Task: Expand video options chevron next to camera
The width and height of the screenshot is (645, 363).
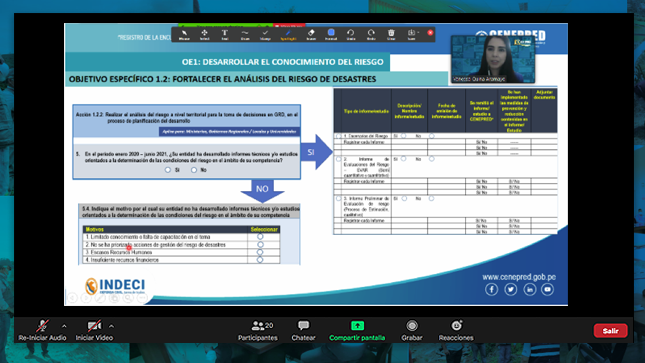Action: point(111,326)
